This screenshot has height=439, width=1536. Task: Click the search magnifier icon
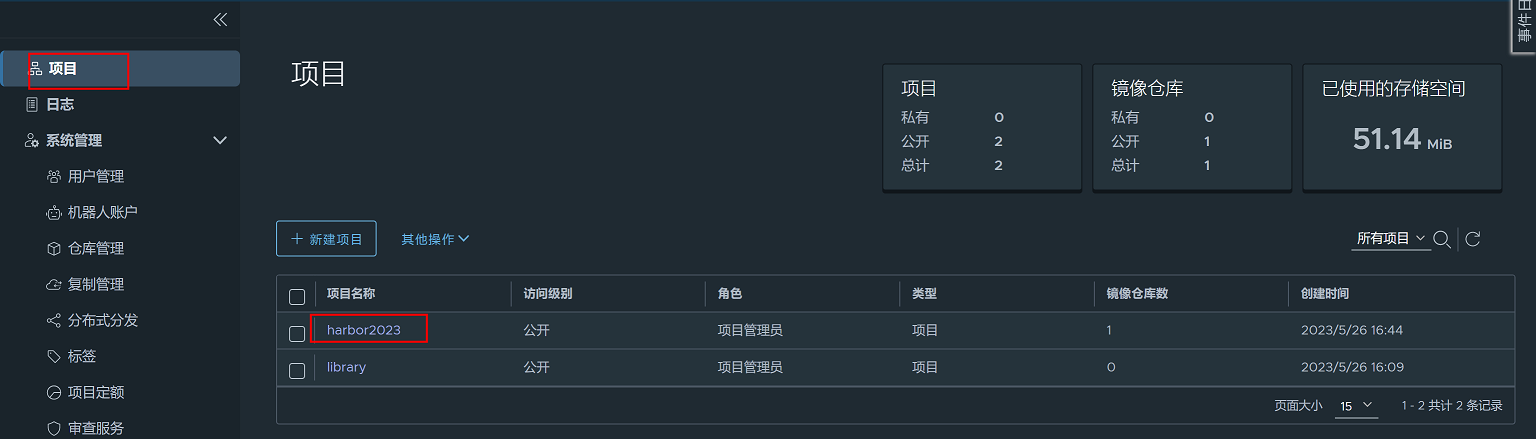point(1442,239)
